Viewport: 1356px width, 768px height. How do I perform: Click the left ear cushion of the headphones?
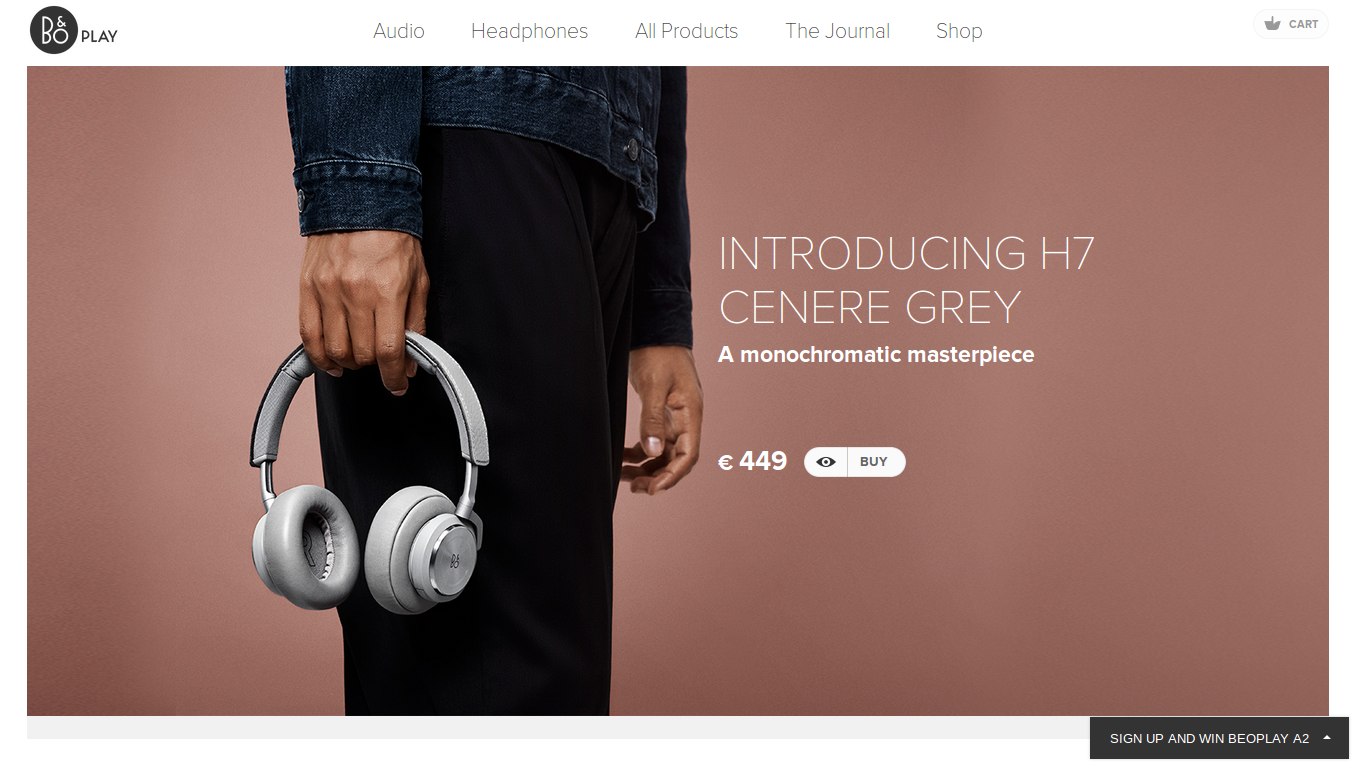point(305,546)
